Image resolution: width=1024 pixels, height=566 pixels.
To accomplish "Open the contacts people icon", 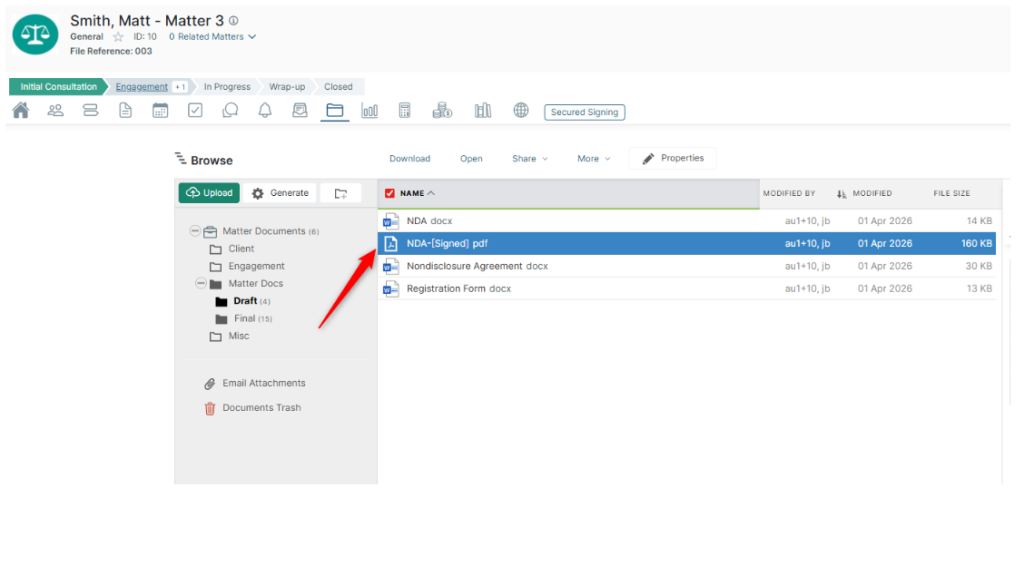I will 56,110.
